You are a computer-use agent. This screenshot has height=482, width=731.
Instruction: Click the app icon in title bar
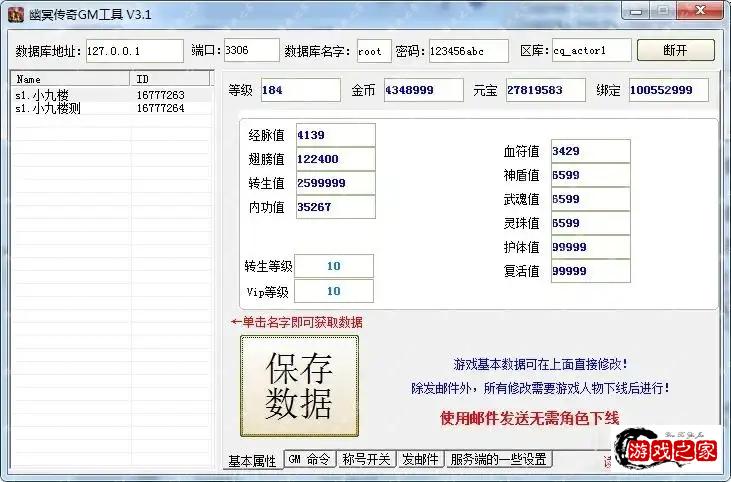click(x=16, y=14)
